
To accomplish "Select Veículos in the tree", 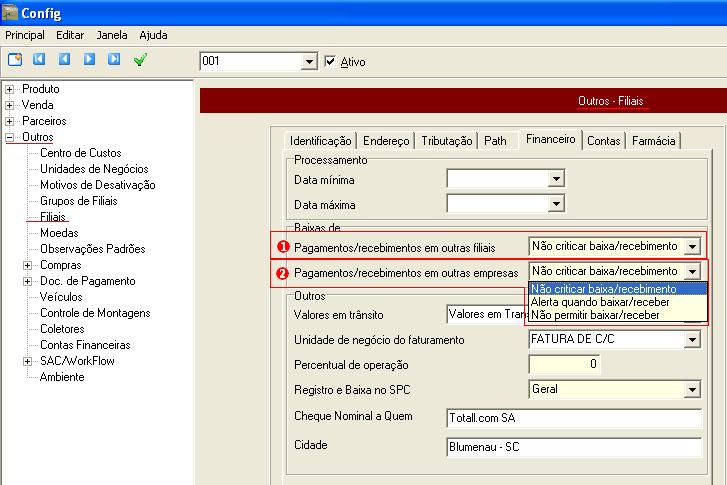I will click(61, 297).
